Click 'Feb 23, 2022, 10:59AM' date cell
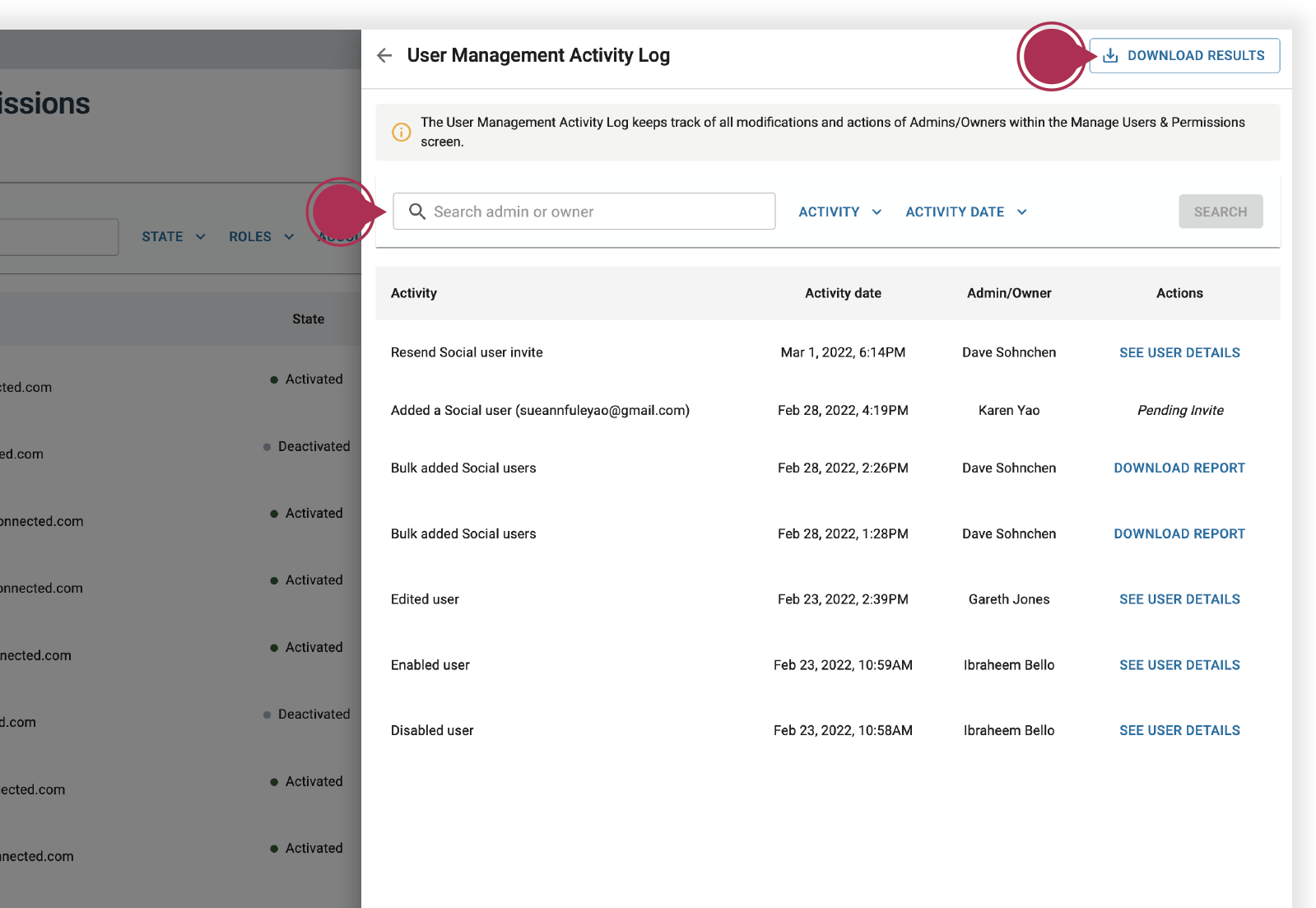The width and height of the screenshot is (1316, 908). [843, 665]
